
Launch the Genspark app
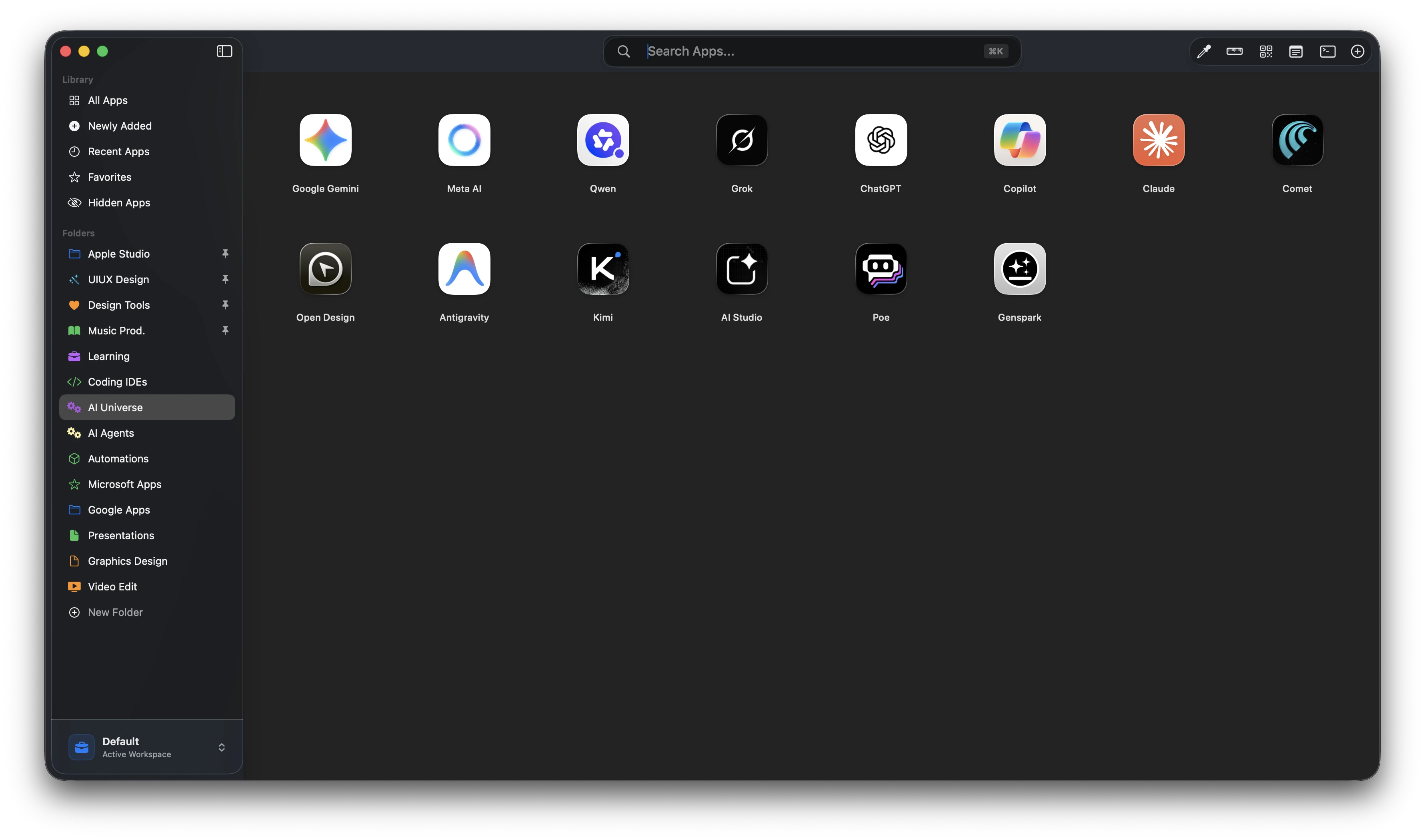pos(1020,269)
